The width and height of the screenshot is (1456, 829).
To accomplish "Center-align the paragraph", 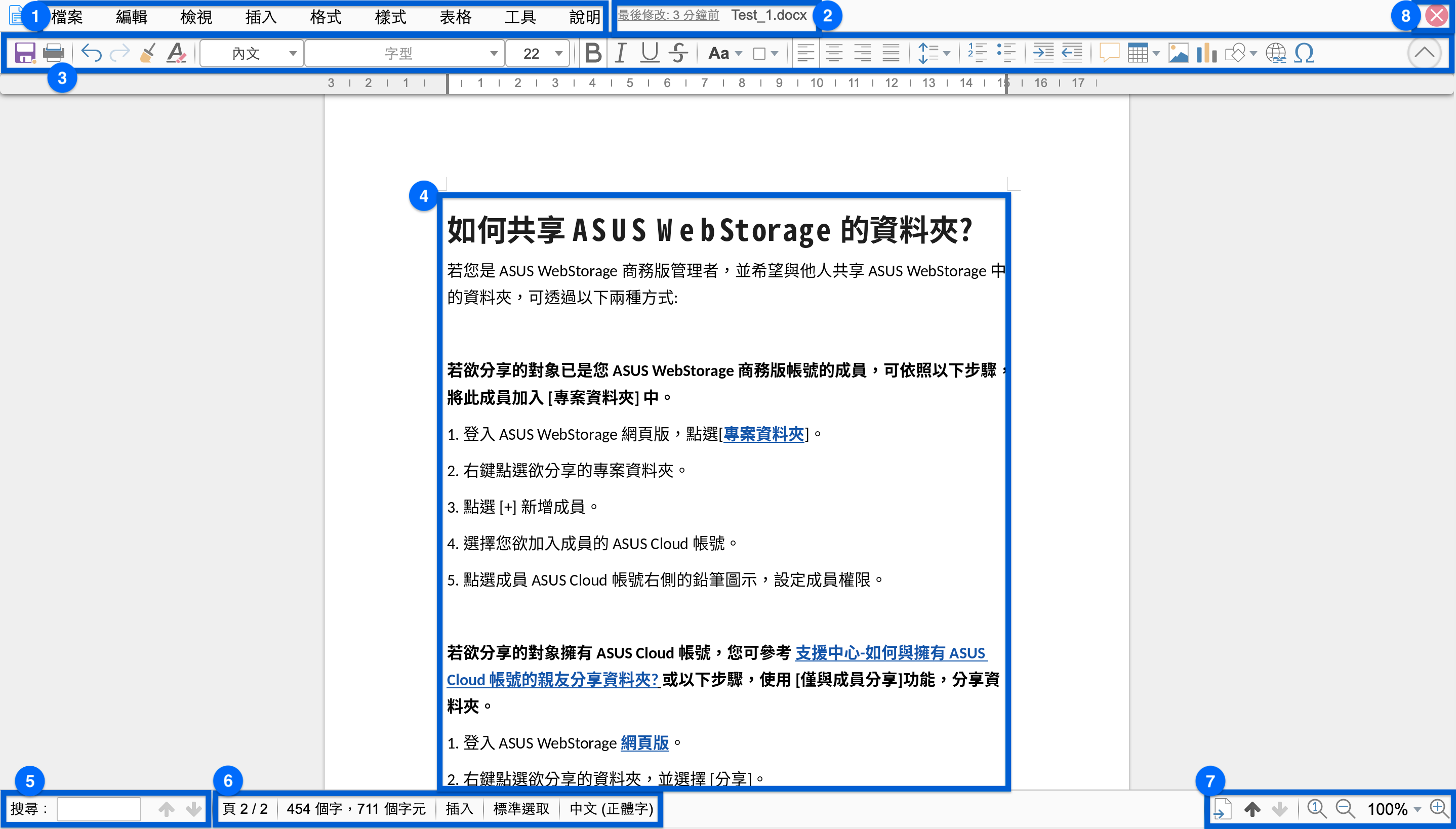I will click(834, 53).
